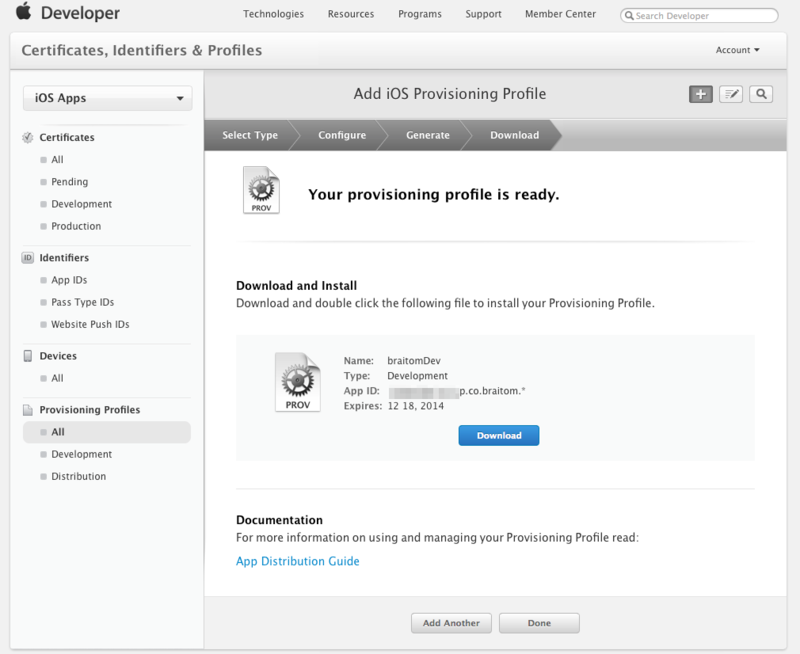800x654 pixels.
Task: Select the Download step in wizard
Action: tap(514, 135)
